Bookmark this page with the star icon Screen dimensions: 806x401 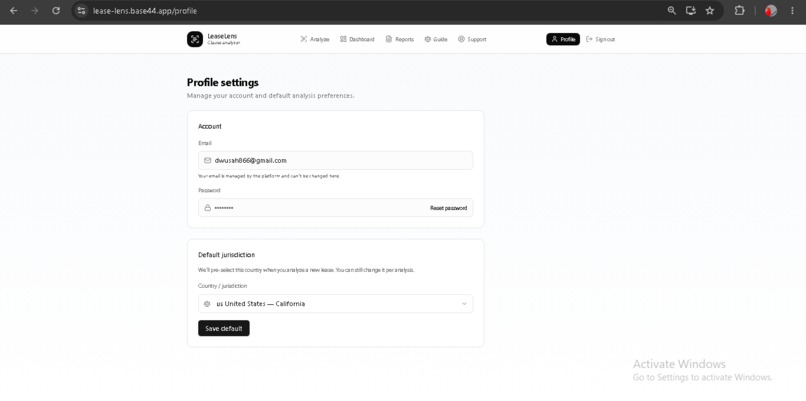click(710, 11)
